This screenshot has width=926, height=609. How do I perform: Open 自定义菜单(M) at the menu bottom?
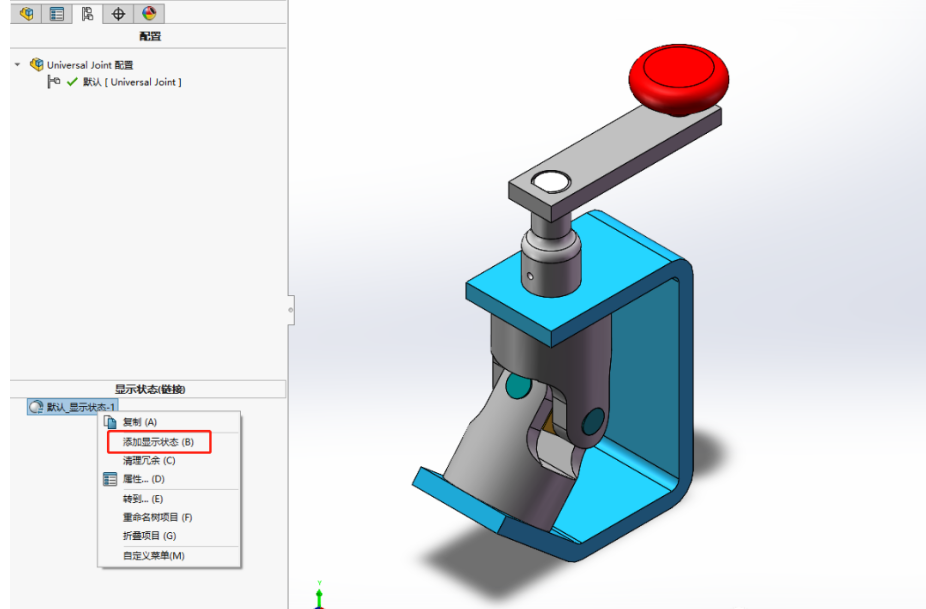pos(153,555)
